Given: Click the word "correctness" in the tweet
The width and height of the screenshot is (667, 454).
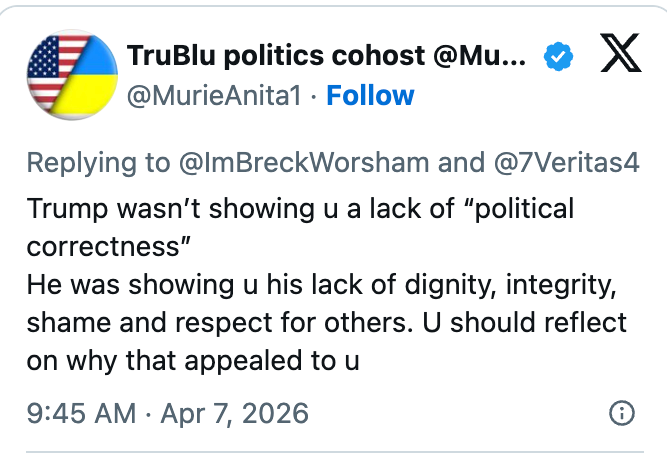Looking at the screenshot, I should (x=104, y=246).
